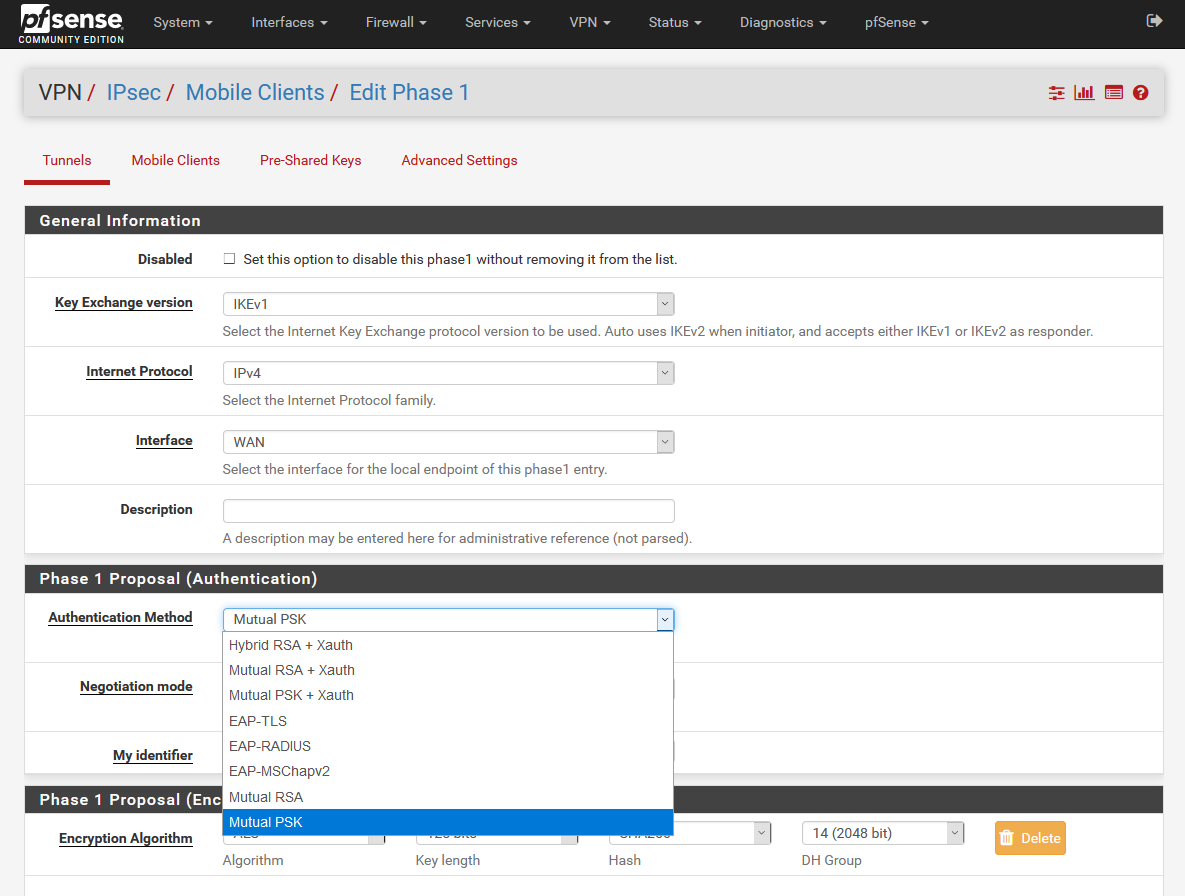Click the Key Exchange version label
The image size is (1185, 896).
coord(123,302)
